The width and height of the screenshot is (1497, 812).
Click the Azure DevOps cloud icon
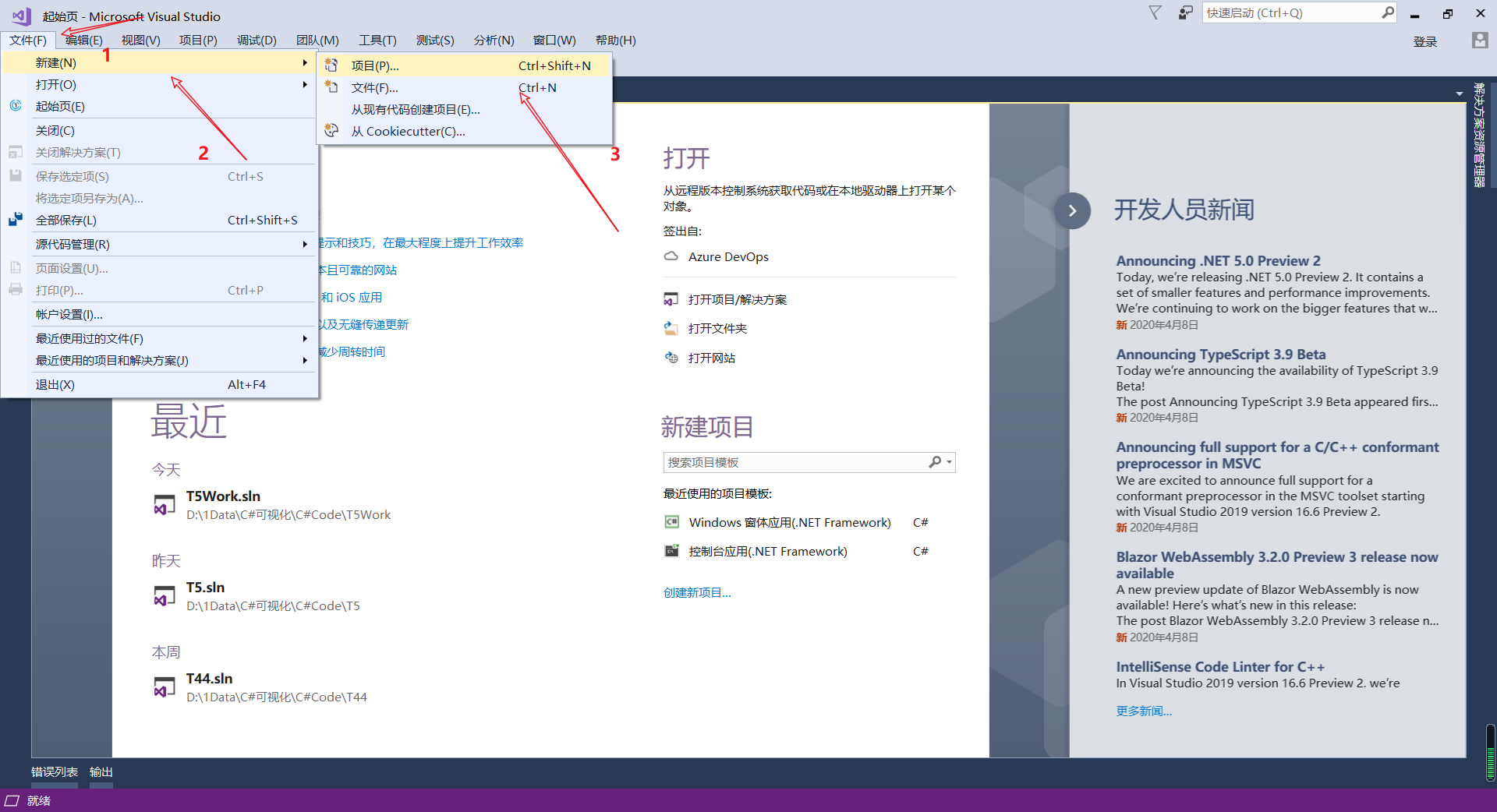671,256
